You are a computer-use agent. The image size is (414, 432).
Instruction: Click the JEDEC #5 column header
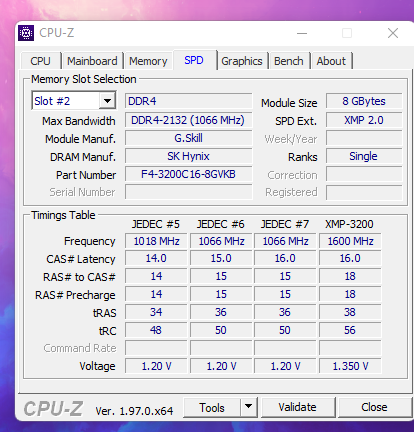point(156,224)
